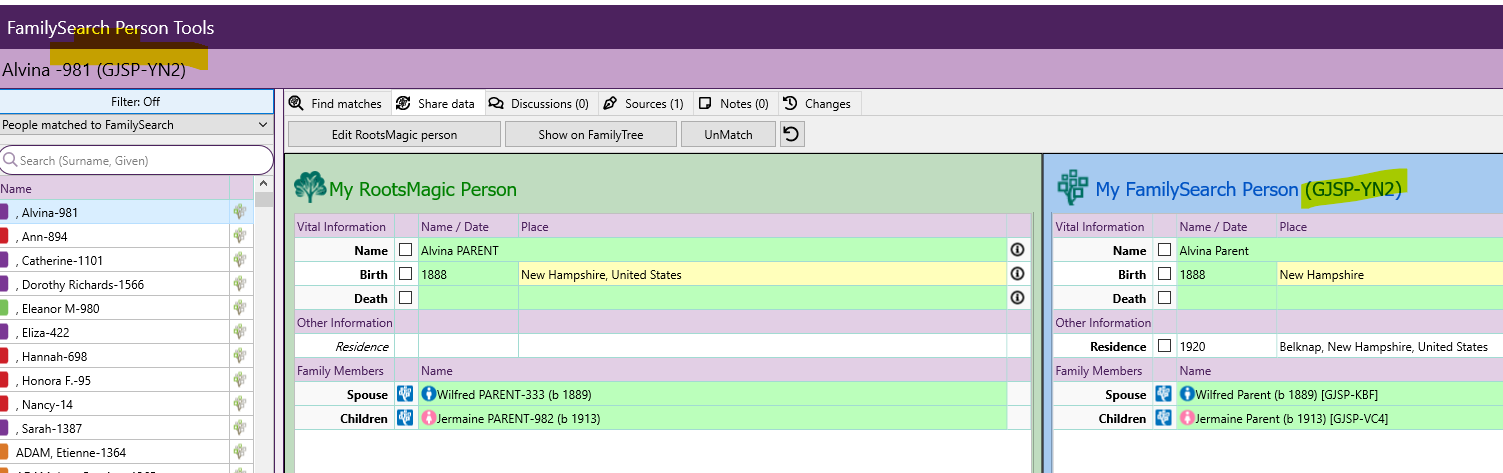Viewport: 1503px width, 473px height.
Task: Click Jermaine Parent (b 1913) [GJSP-VC4]
Action: [1292, 418]
